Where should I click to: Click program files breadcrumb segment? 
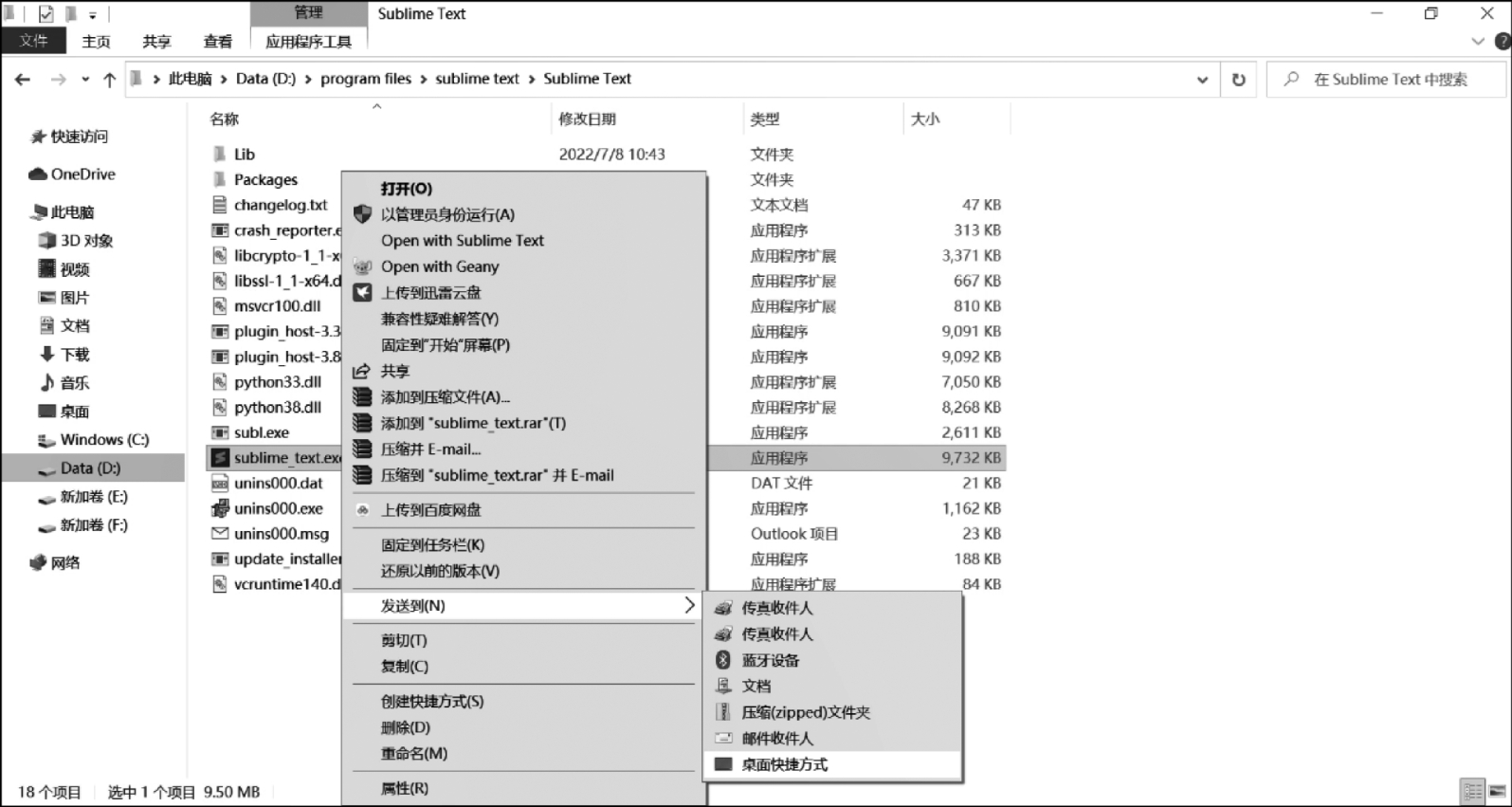coord(366,79)
